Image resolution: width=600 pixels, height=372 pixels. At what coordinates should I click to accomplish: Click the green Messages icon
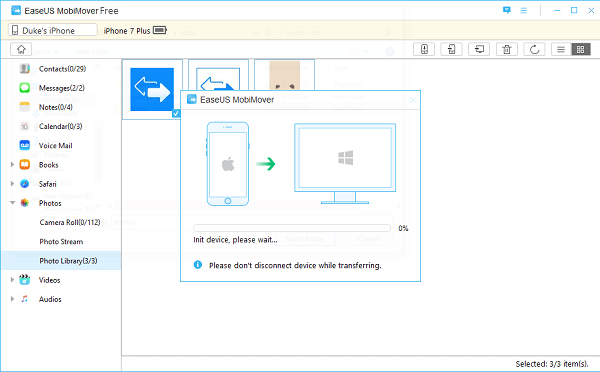(x=24, y=88)
